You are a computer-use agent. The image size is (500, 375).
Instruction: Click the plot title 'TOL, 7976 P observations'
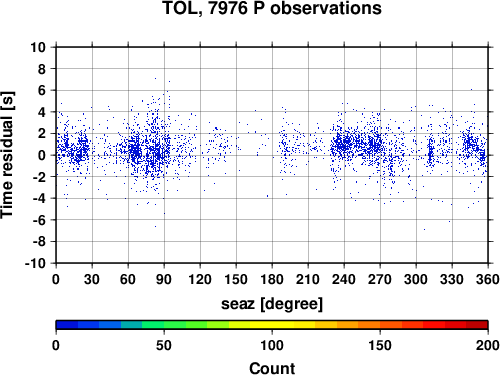[x=272, y=8]
